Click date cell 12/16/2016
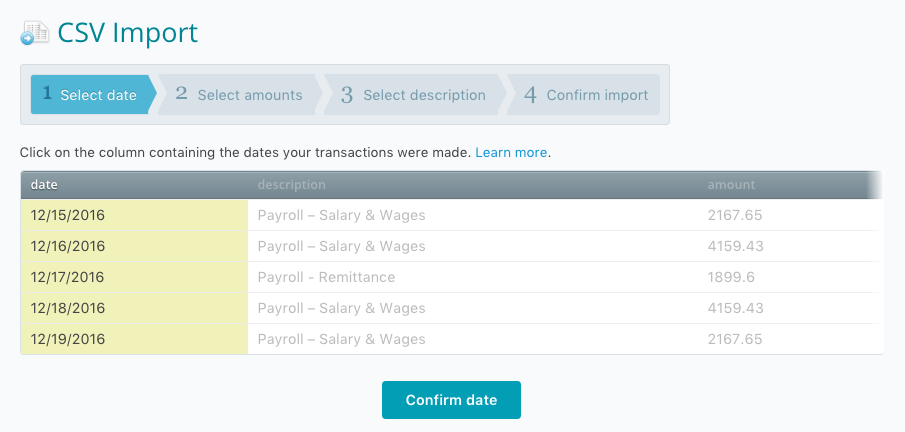Screen dimensions: 905x432 click(x=68, y=246)
